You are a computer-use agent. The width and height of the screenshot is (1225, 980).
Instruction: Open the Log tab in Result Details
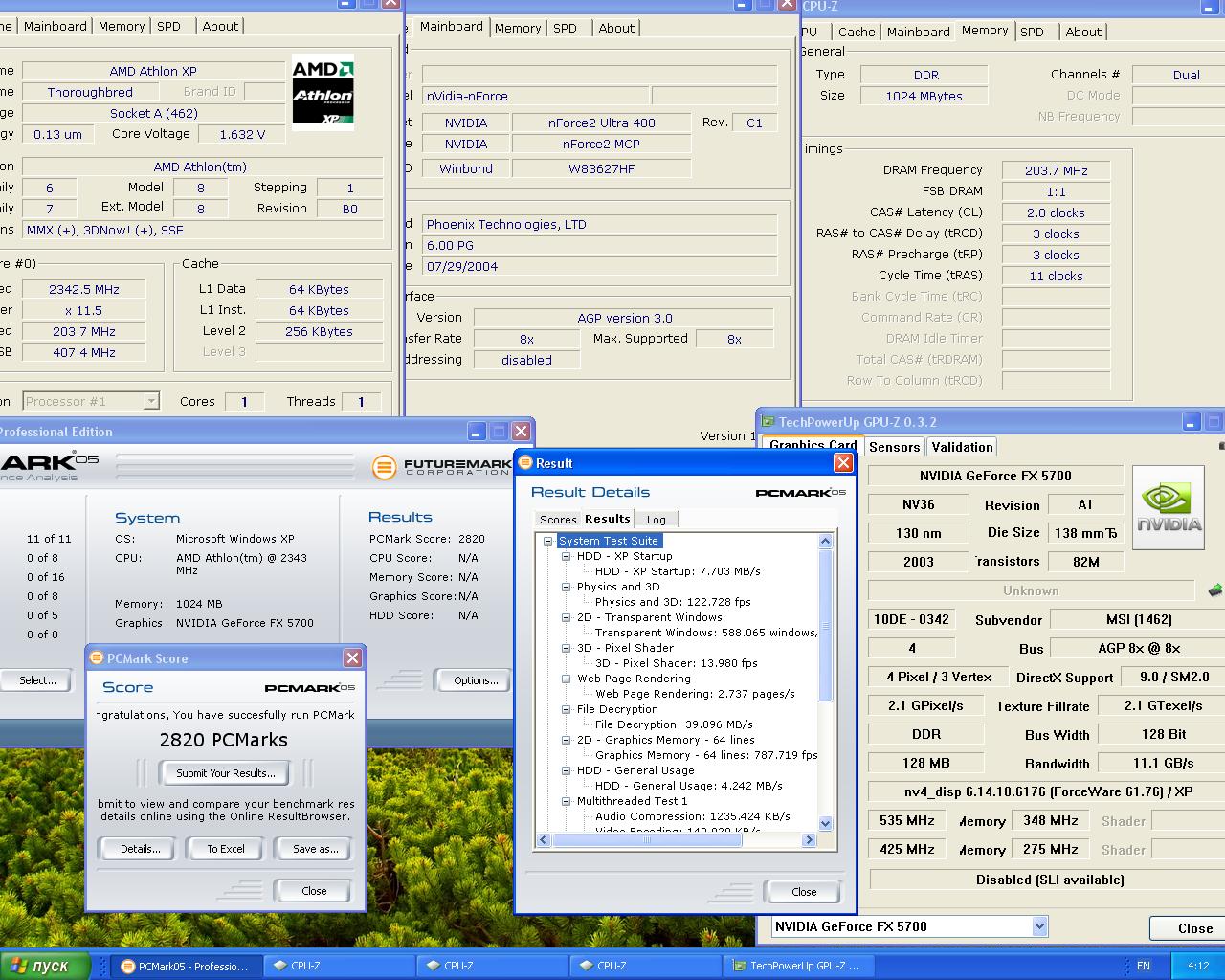point(657,519)
